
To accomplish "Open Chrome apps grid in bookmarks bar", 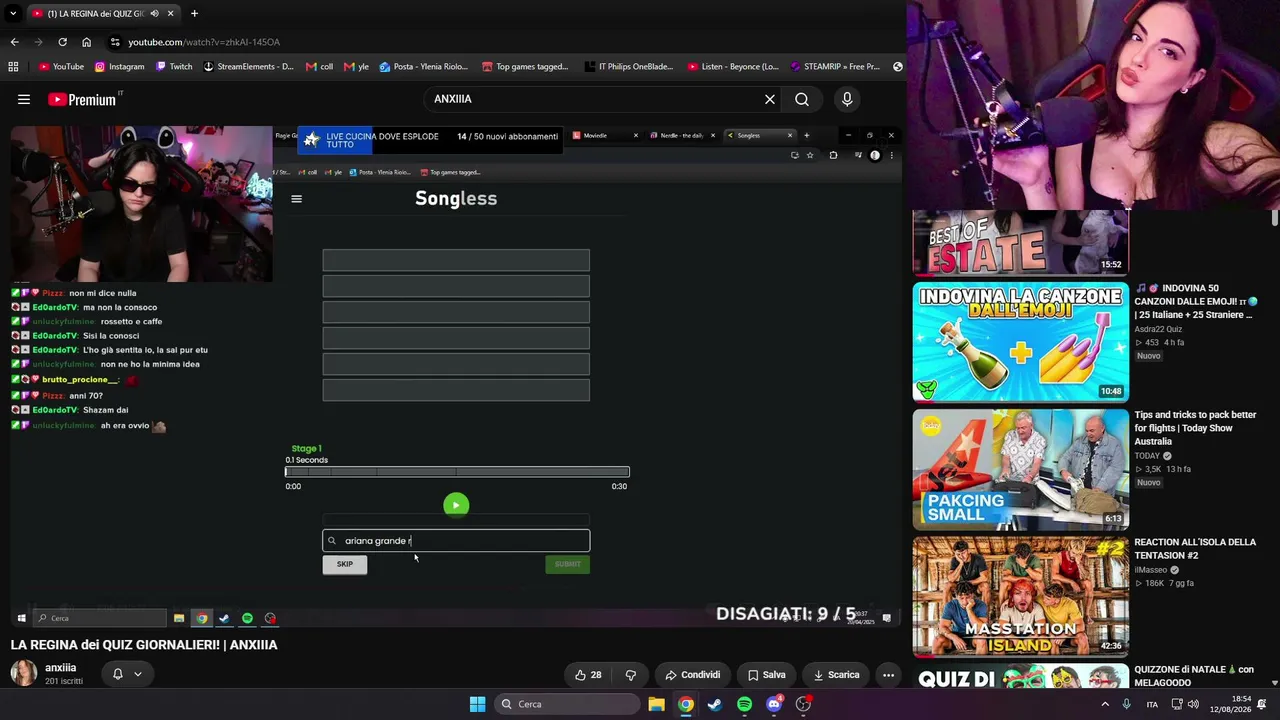I will click(13, 67).
